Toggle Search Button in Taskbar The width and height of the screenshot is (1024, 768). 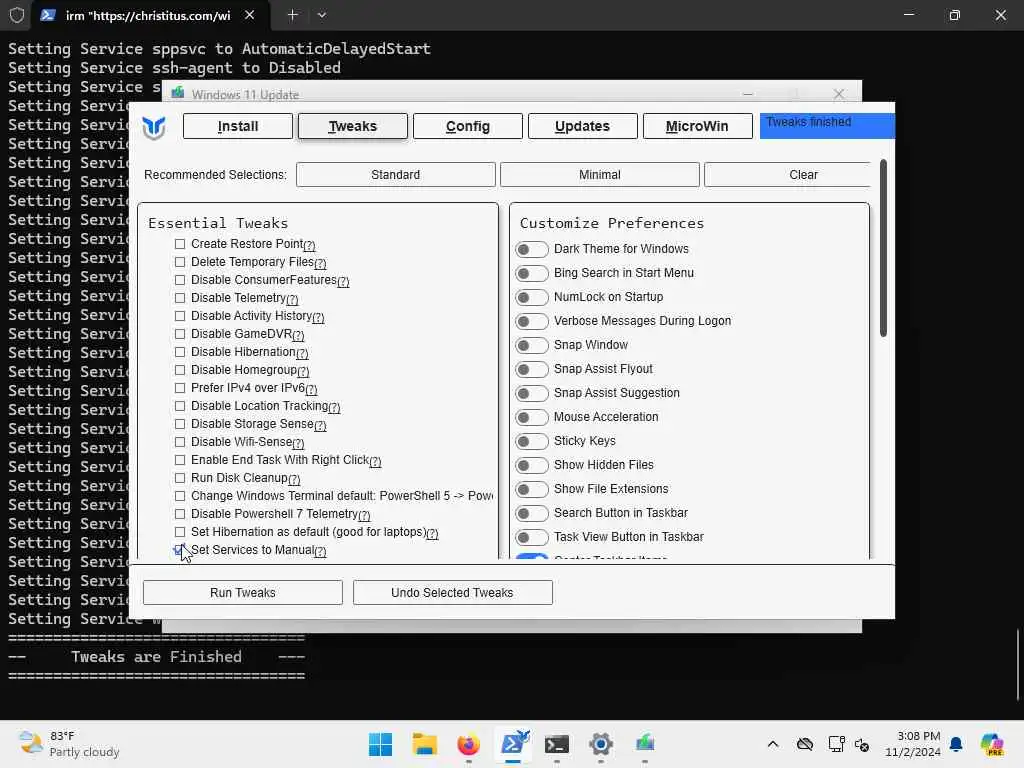coord(532,513)
